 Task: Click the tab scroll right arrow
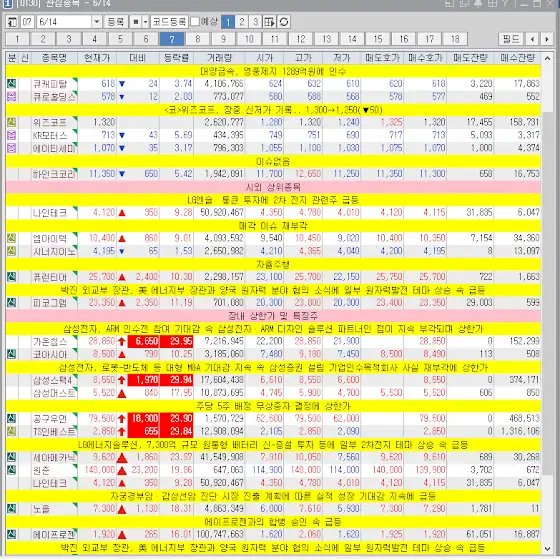[x=546, y=39]
